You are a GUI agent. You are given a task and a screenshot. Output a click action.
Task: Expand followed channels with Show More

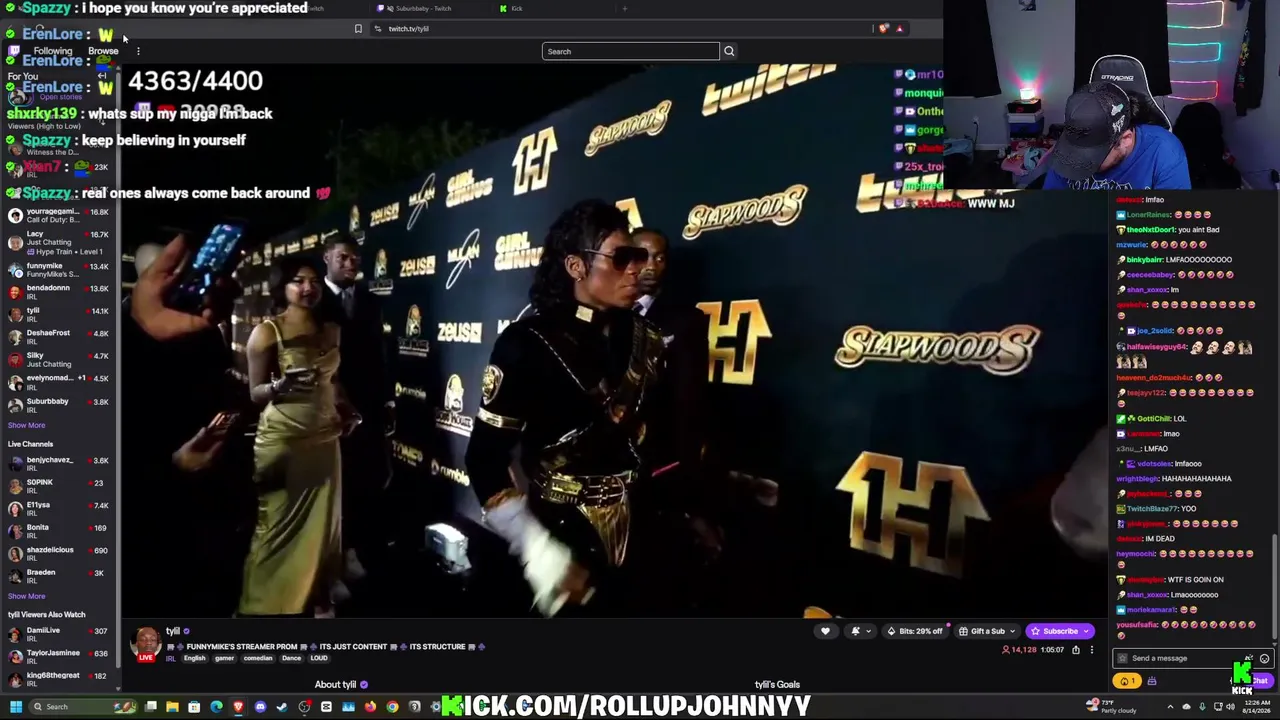pos(26,425)
